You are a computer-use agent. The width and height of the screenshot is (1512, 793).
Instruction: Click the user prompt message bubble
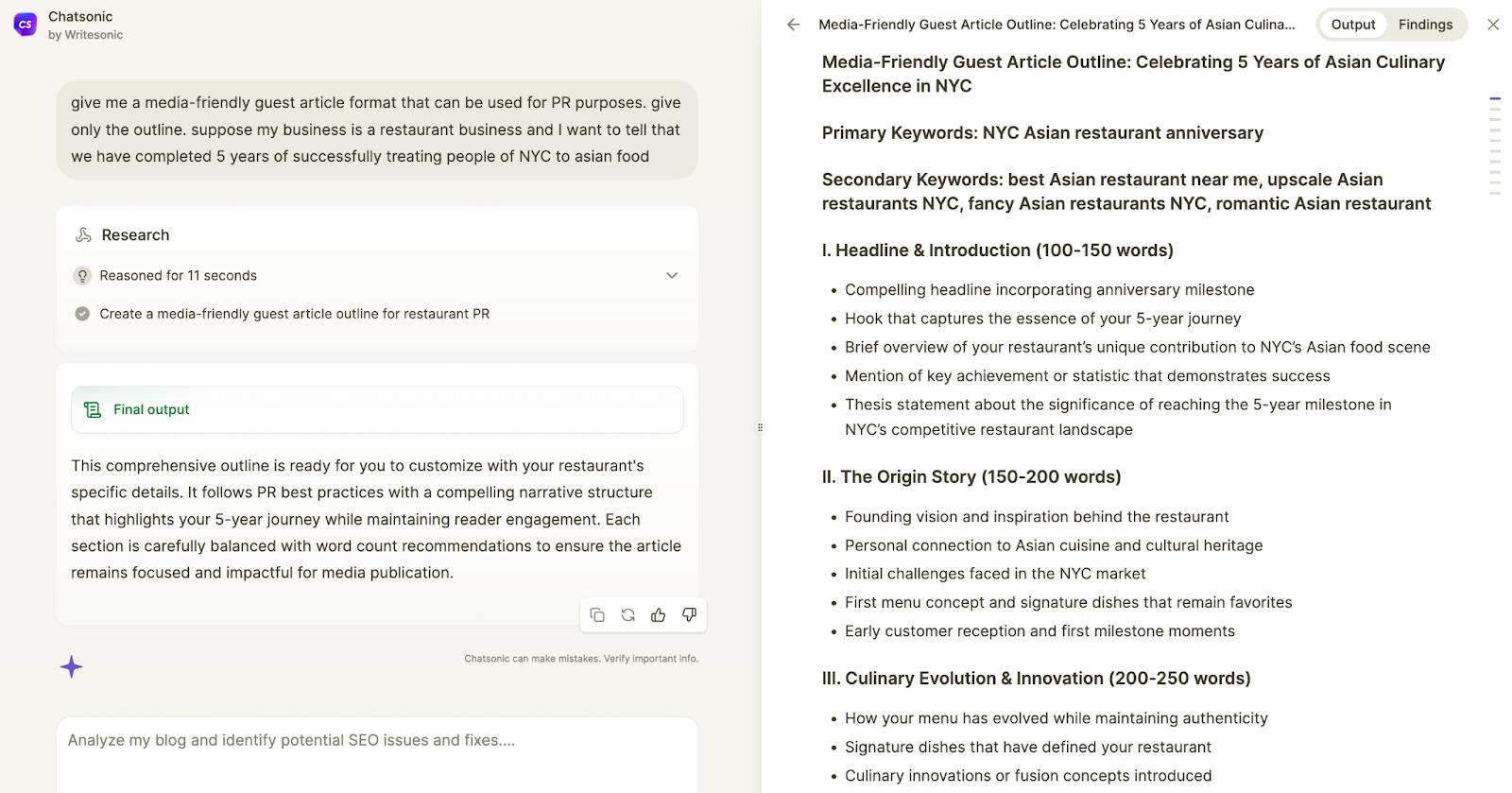(377, 129)
